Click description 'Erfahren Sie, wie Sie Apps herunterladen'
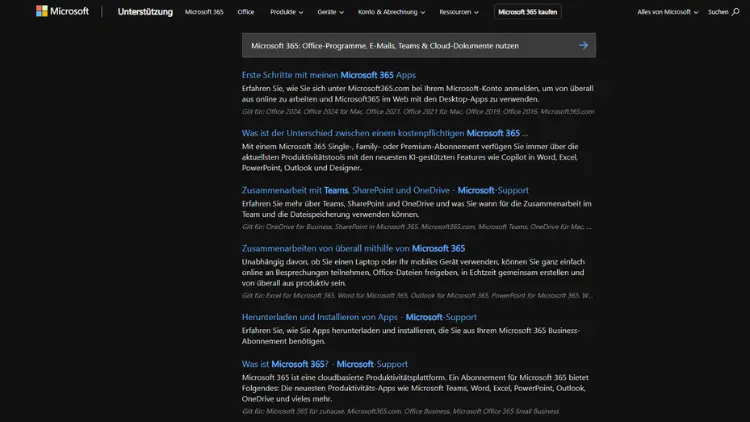This screenshot has width=750, height=422. tap(411, 335)
